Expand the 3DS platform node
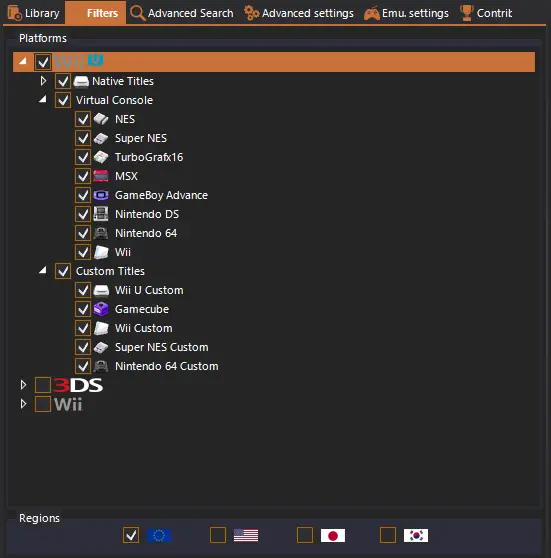 click(23, 385)
